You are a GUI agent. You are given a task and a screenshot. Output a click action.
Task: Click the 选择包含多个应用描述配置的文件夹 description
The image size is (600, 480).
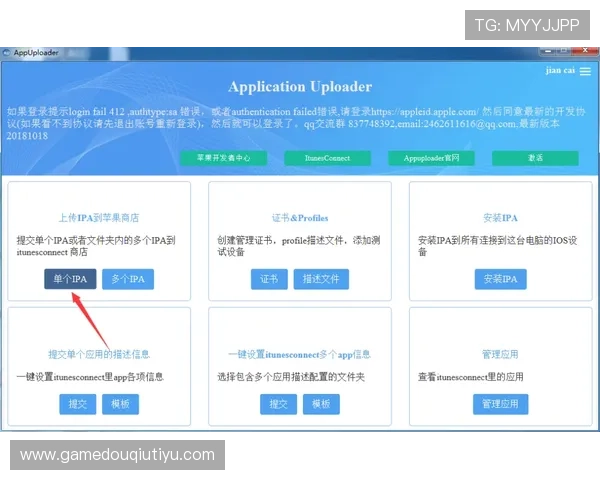(291, 377)
